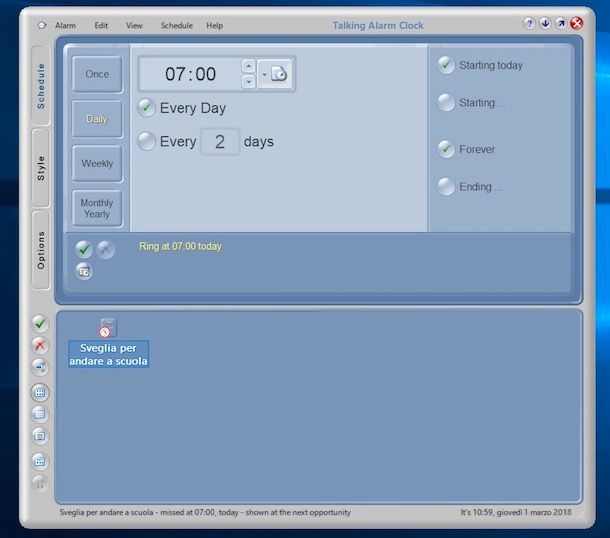Click the edit alarm icon in sidebar

pyautogui.click(x=40, y=367)
